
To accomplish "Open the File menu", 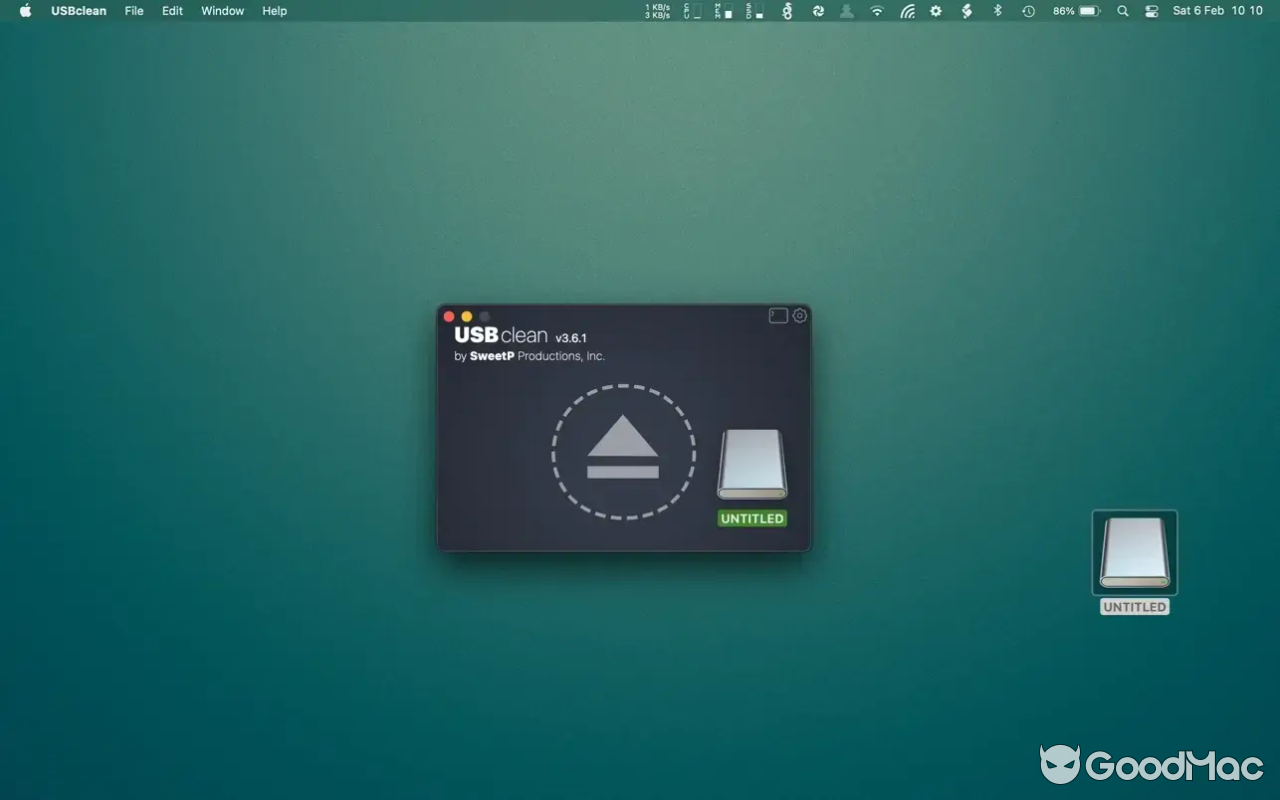I will tap(133, 11).
